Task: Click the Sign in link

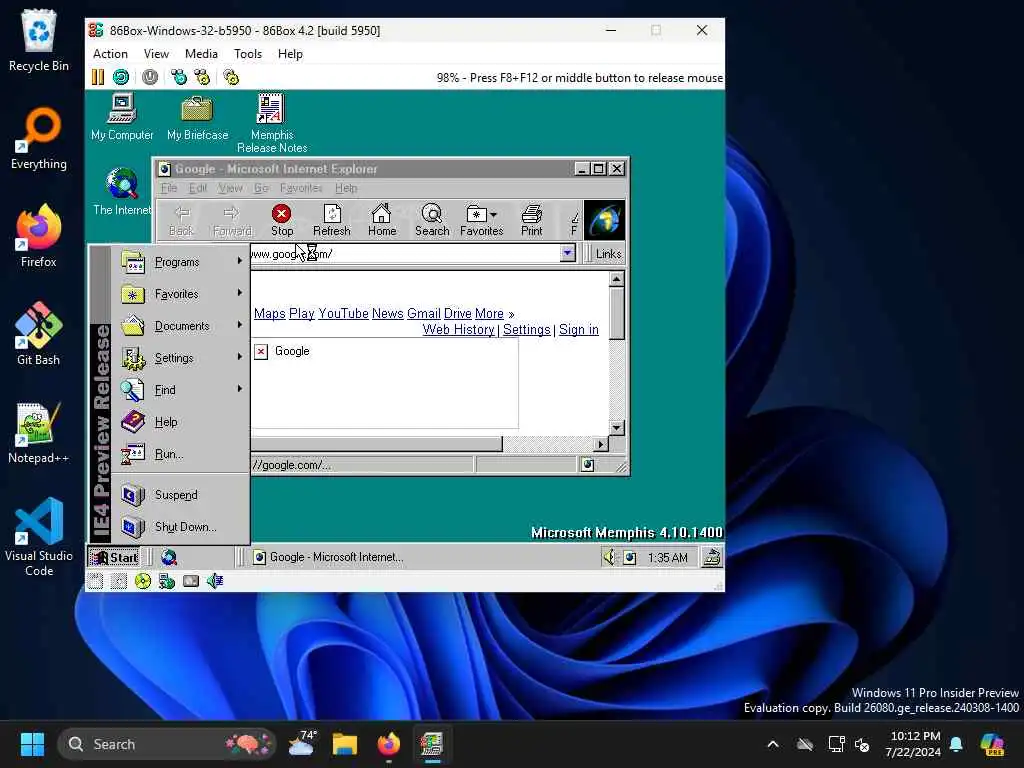Action: point(579,330)
